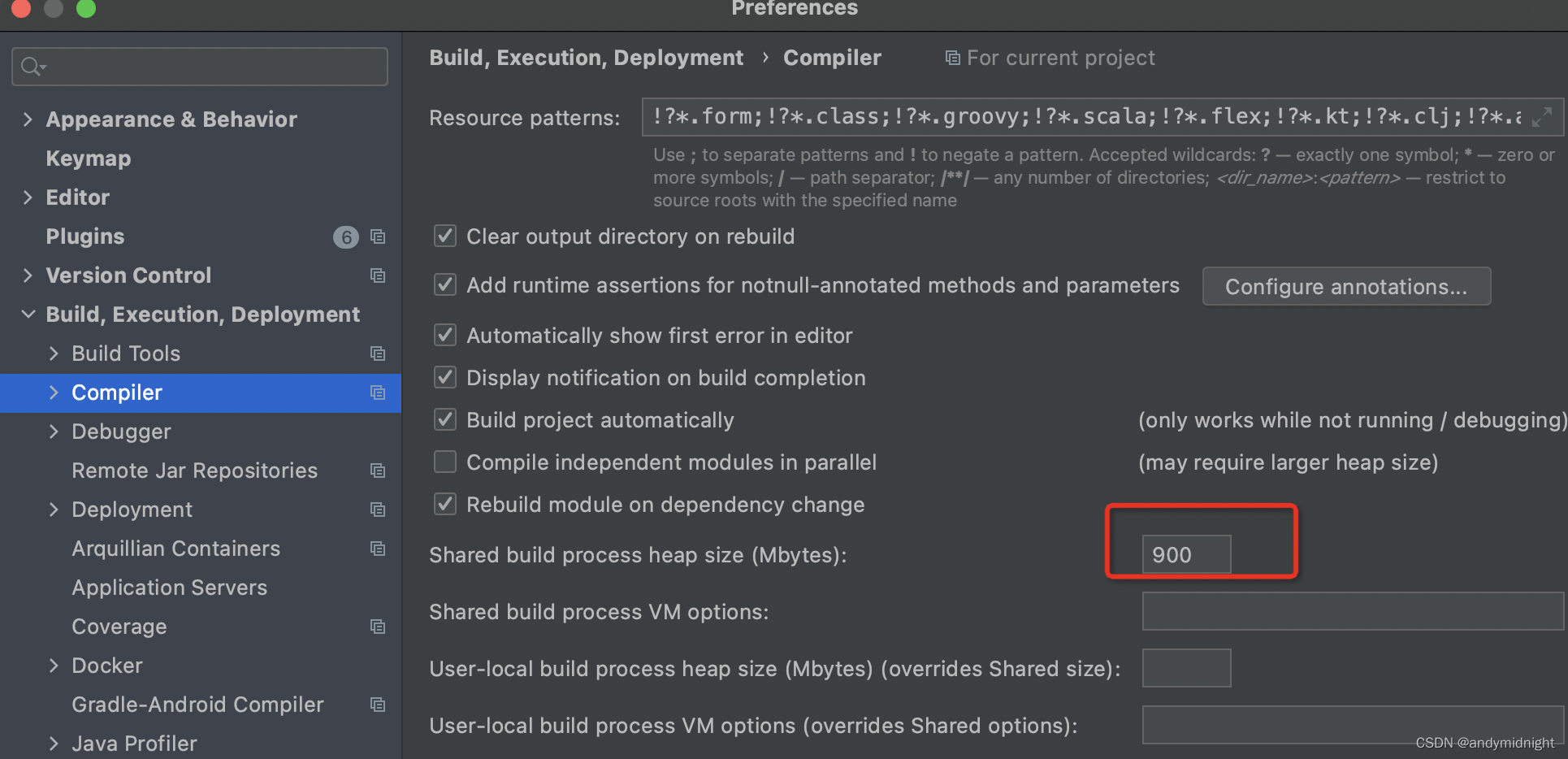Image resolution: width=1568 pixels, height=759 pixels.
Task: Select Keymap in the settings sidebar
Action: pos(89,158)
